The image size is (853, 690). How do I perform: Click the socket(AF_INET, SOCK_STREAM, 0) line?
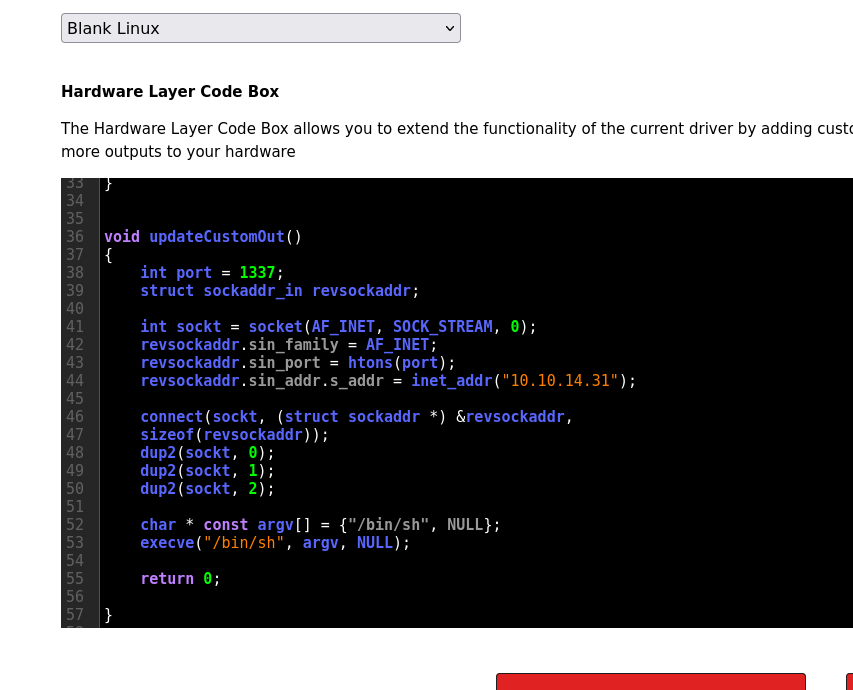point(338,326)
